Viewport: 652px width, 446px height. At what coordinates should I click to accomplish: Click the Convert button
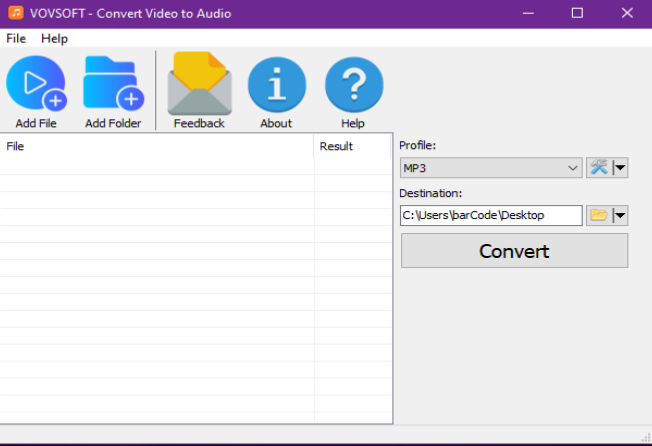[x=514, y=251]
